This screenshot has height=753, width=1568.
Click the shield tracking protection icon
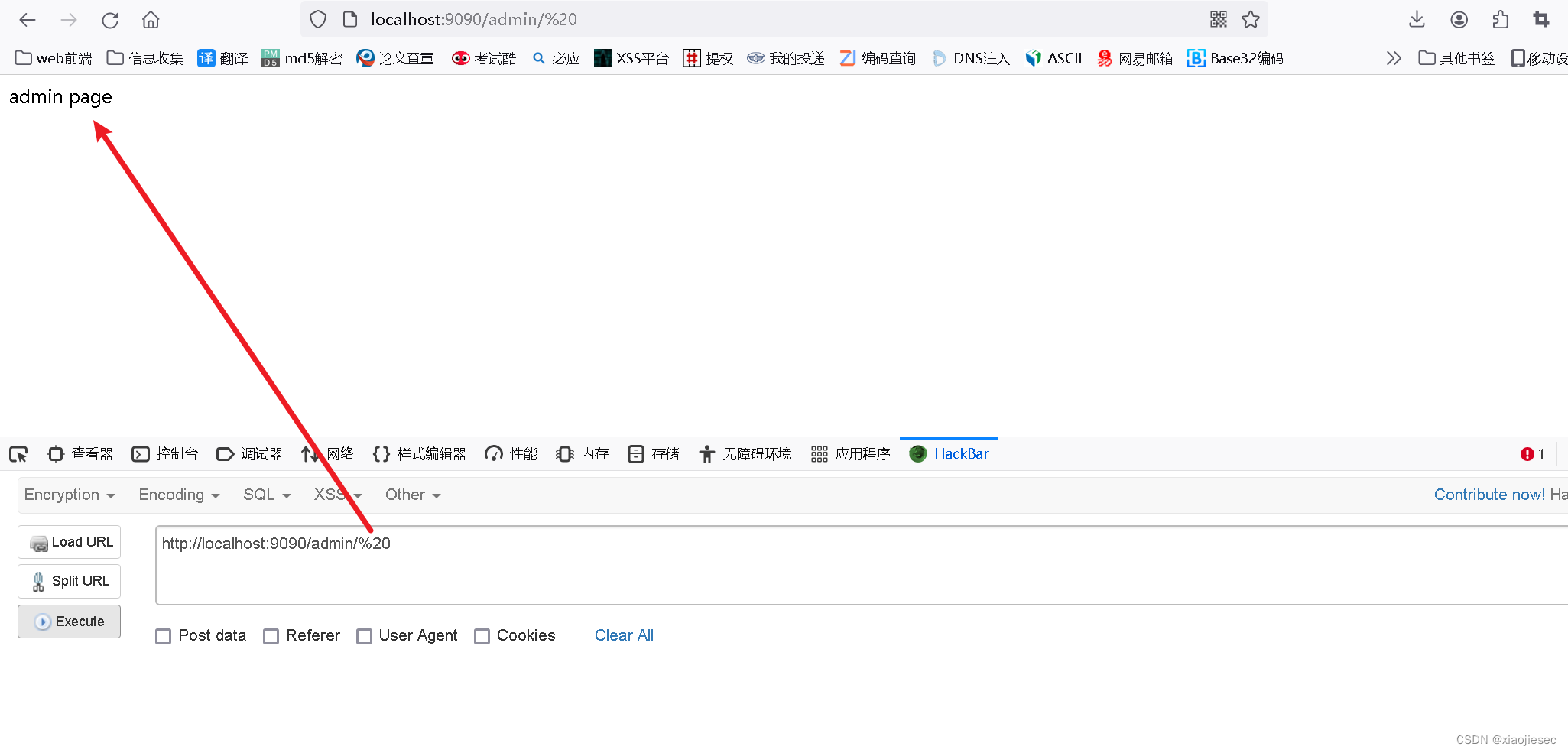point(317,19)
